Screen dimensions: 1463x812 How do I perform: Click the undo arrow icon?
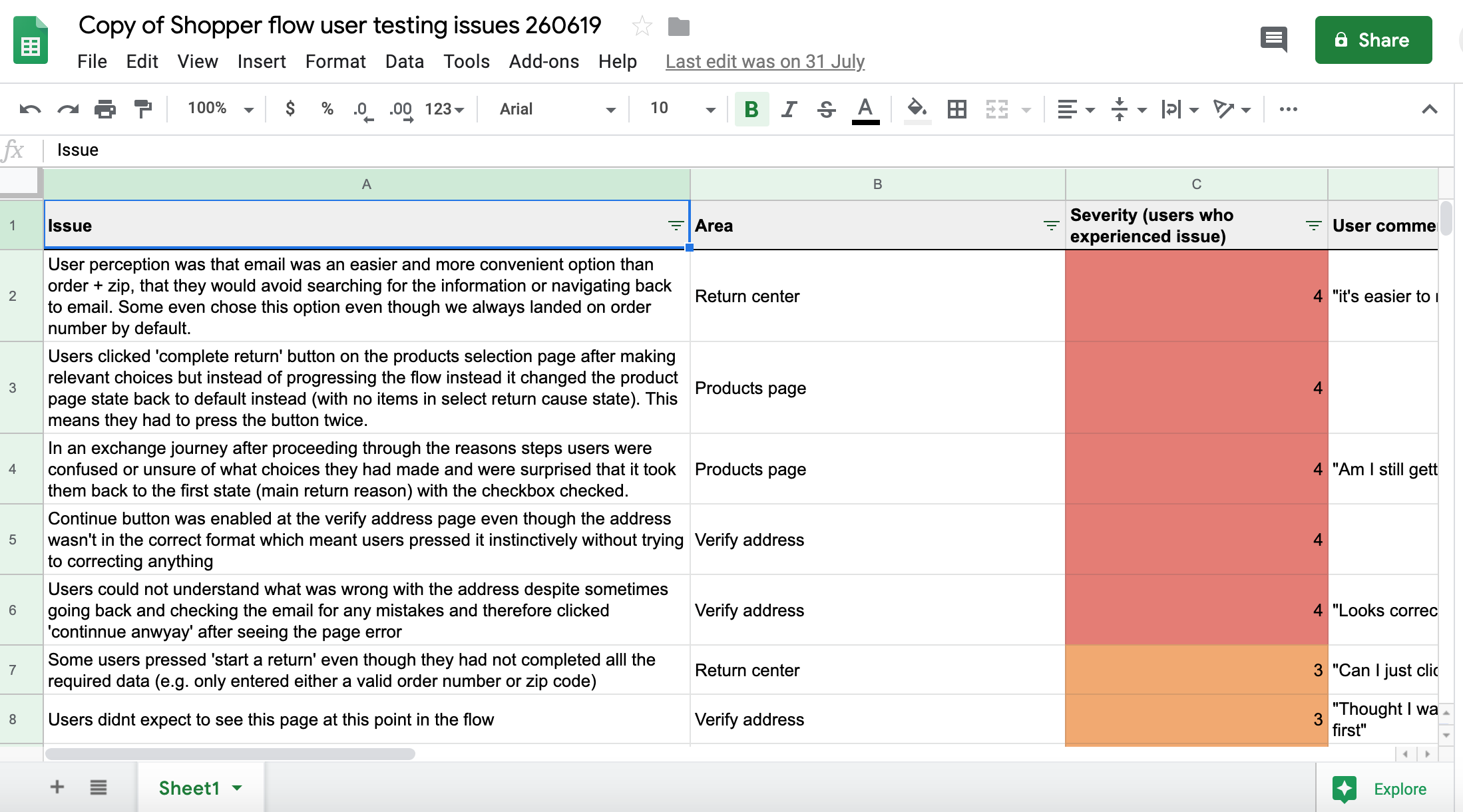click(30, 109)
